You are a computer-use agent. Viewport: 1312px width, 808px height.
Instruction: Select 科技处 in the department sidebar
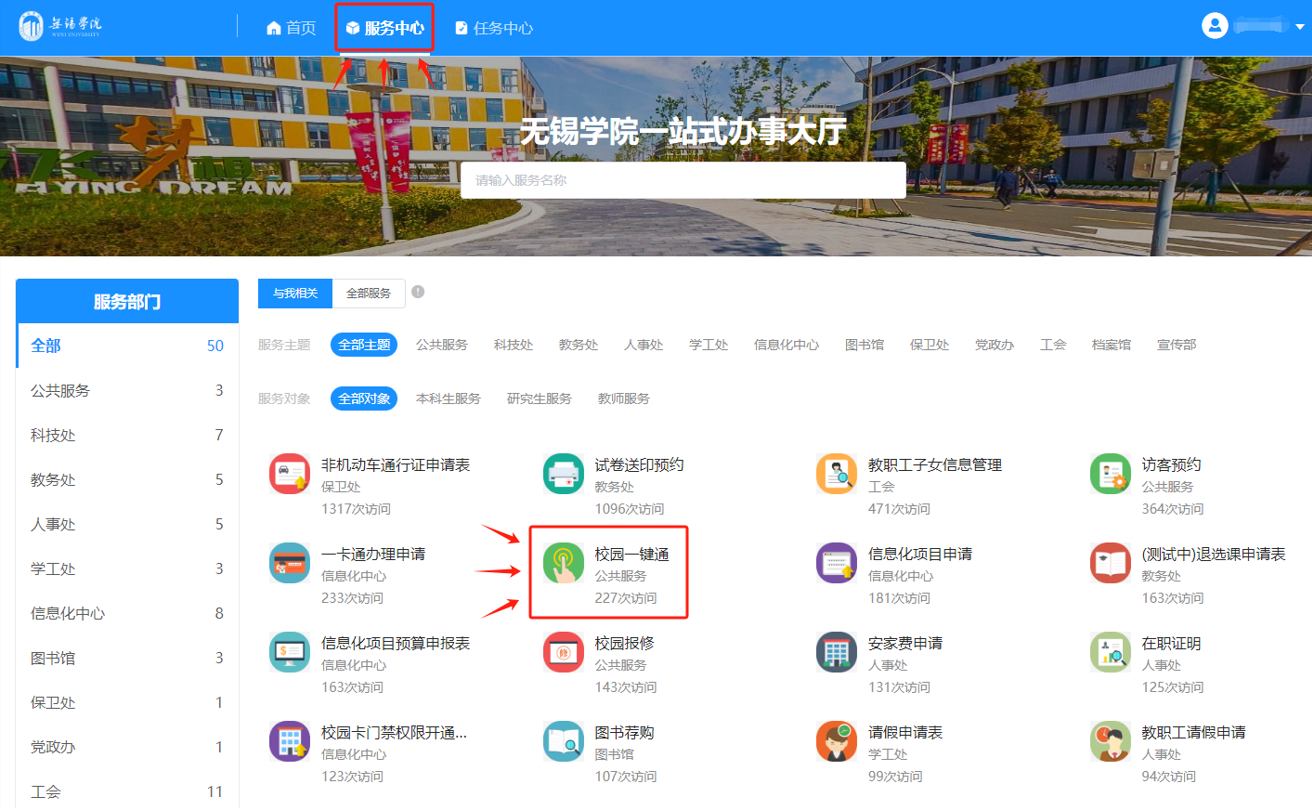click(53, 435)
